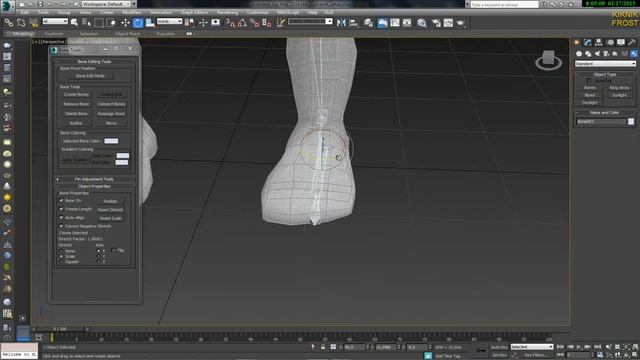
Task: Open the Utilities command panel tab
Action: point(632,42)
